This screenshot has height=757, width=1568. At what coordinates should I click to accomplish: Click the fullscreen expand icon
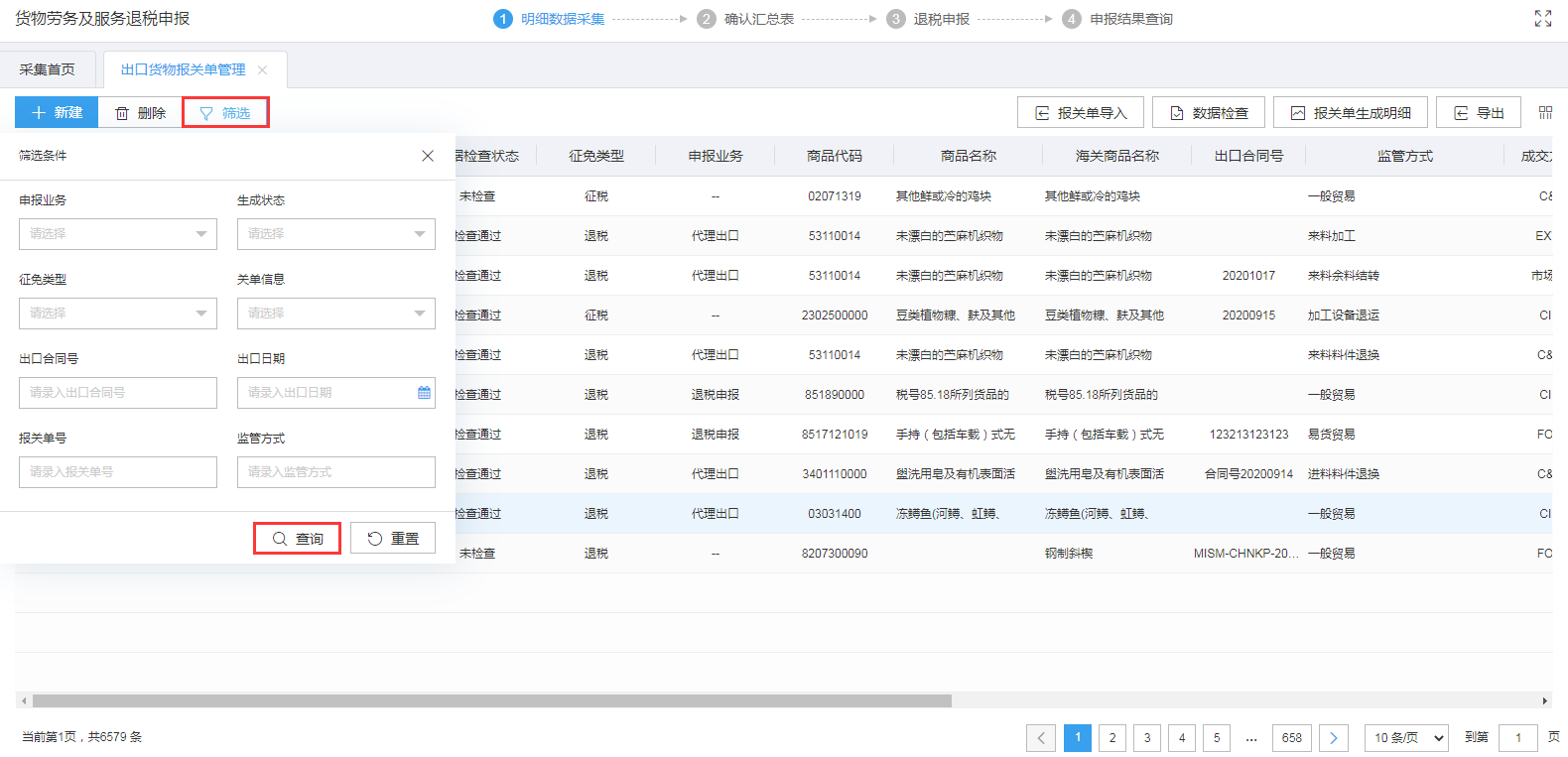(x=1542, y=19)
